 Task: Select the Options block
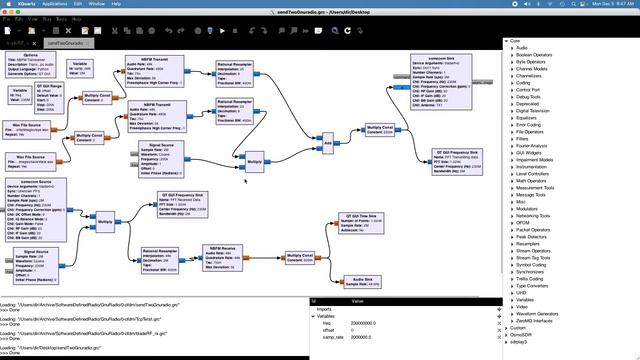tap(31, 64)
